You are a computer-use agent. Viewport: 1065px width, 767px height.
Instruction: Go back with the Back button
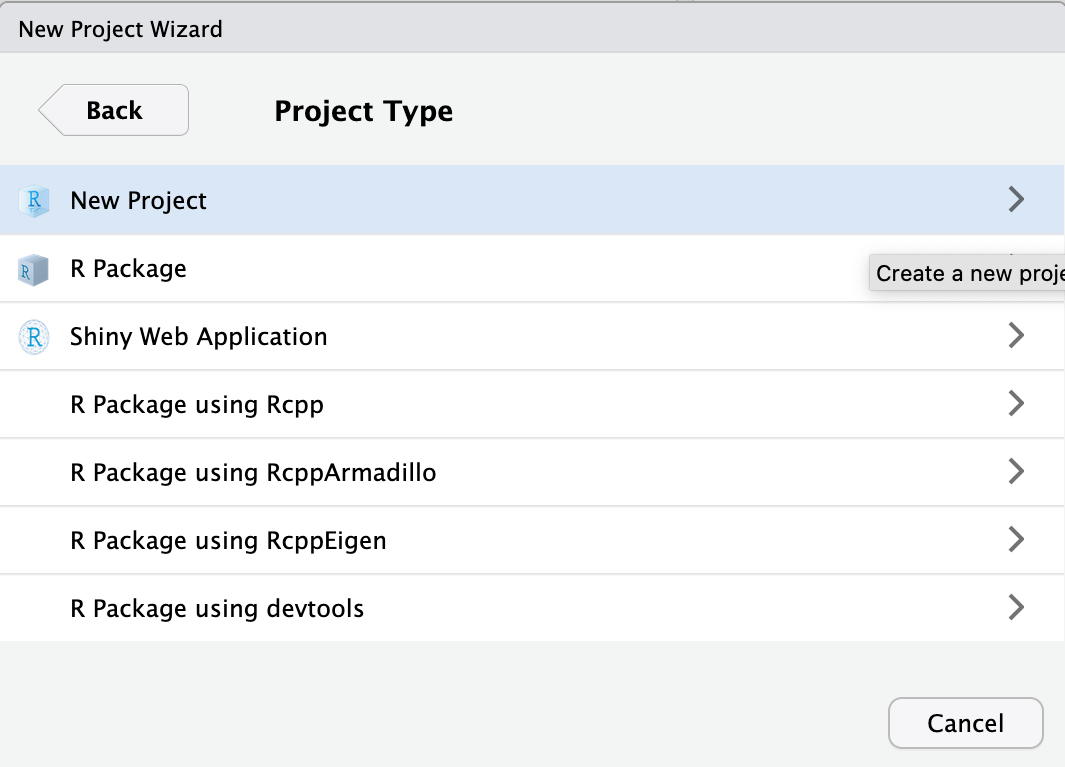114,110
